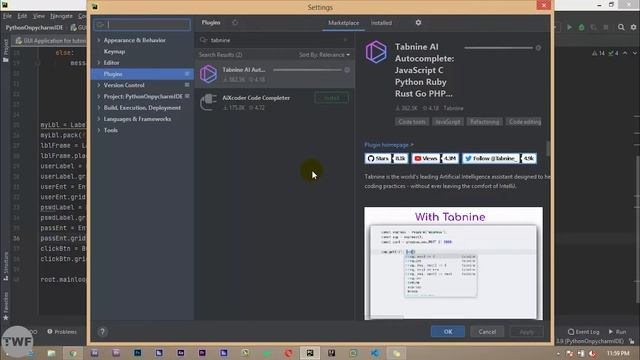Expand the Version Control settings node

(x=99, y=85)
